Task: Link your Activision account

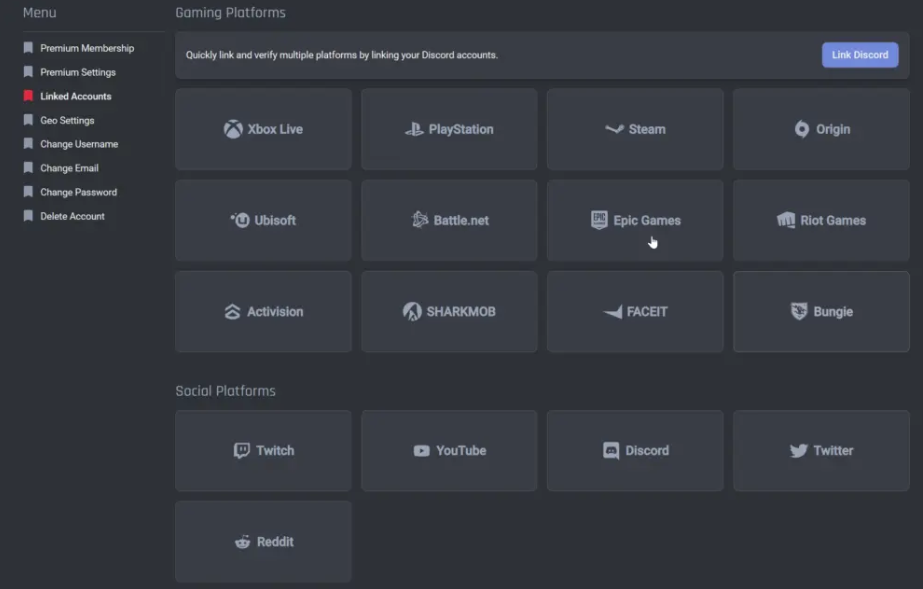Action: click(x=263, y=311)
